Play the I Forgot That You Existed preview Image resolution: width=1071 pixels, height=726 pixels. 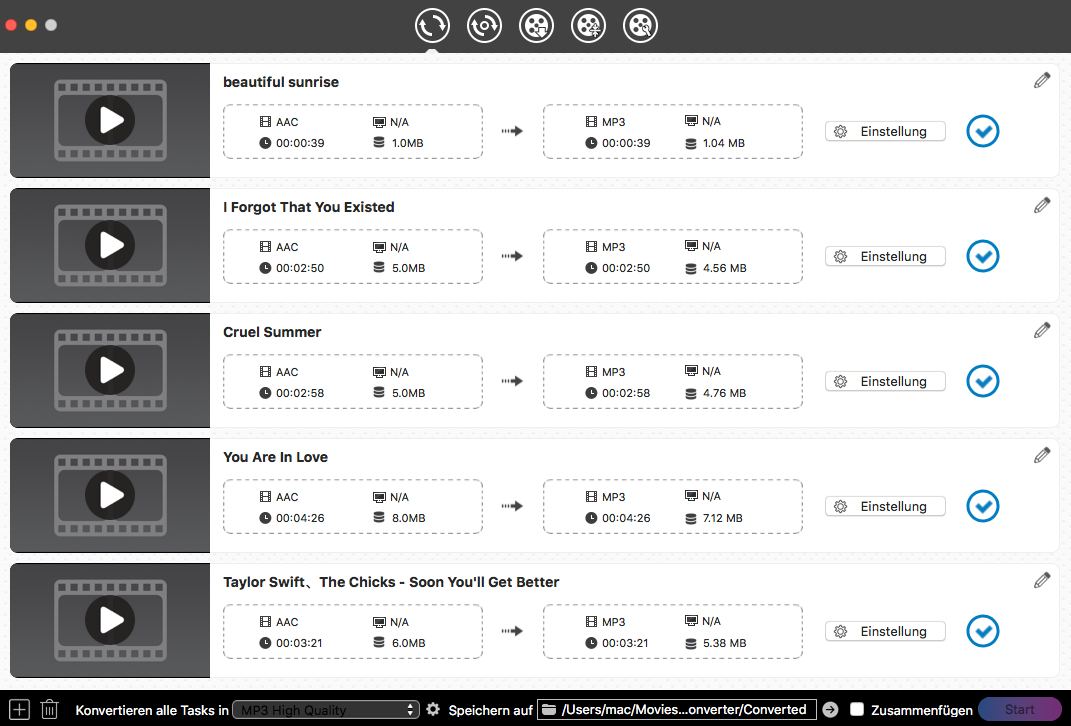110,245
